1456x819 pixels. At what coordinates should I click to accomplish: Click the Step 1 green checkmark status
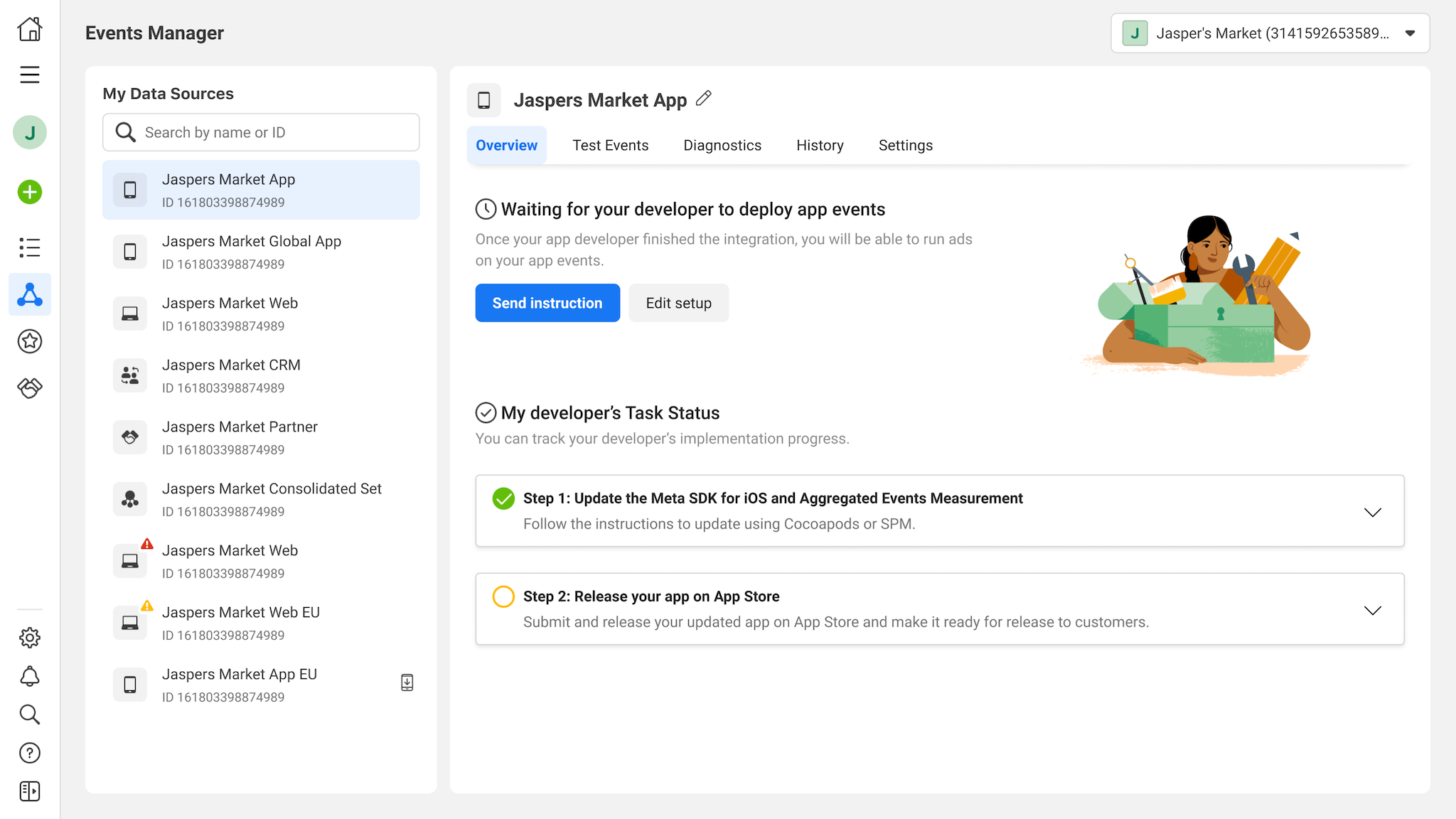[503, 498]
